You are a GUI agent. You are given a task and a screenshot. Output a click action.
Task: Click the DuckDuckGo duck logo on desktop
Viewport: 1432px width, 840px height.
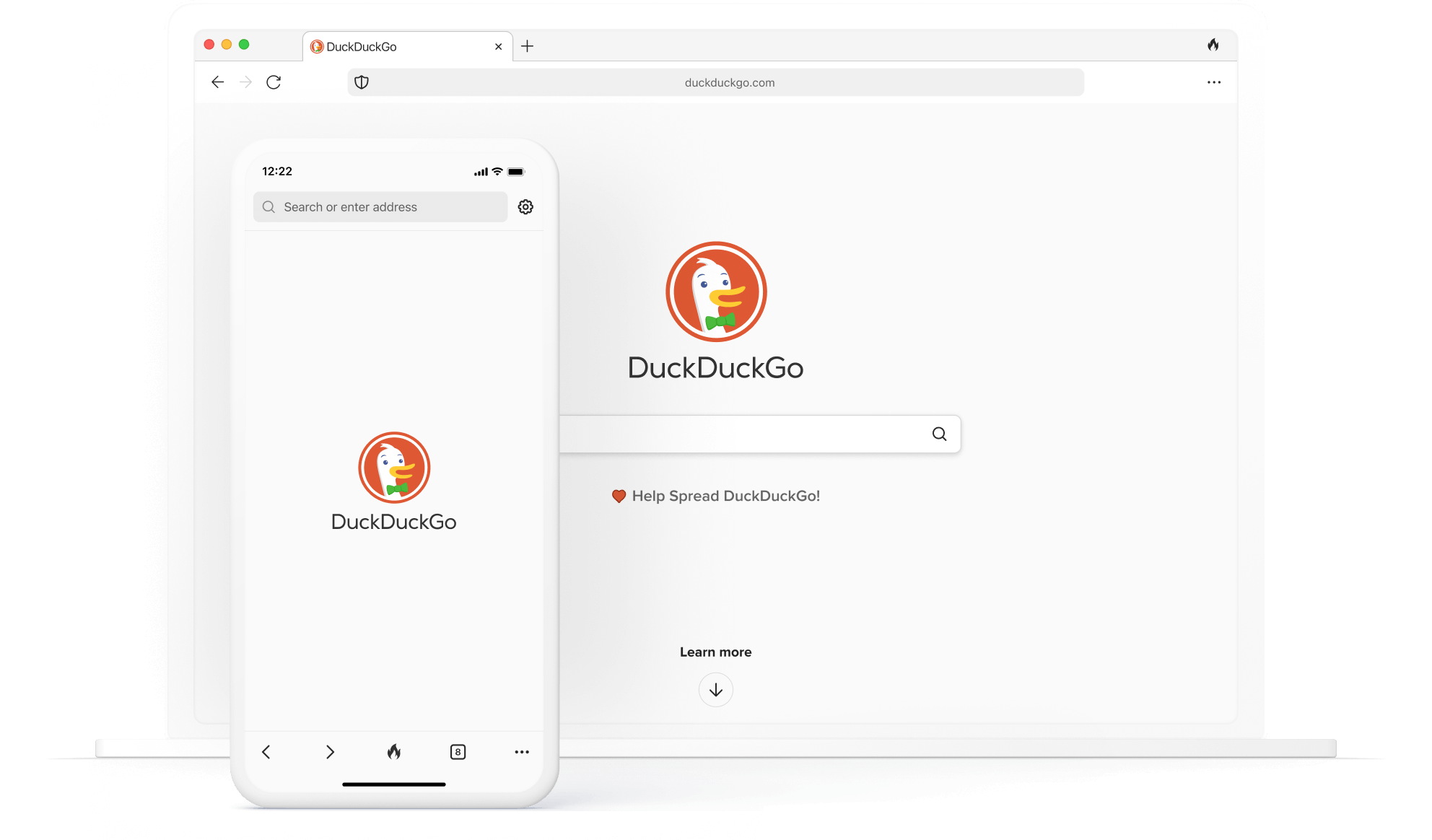pyautogui.click(x=716, y=292)
